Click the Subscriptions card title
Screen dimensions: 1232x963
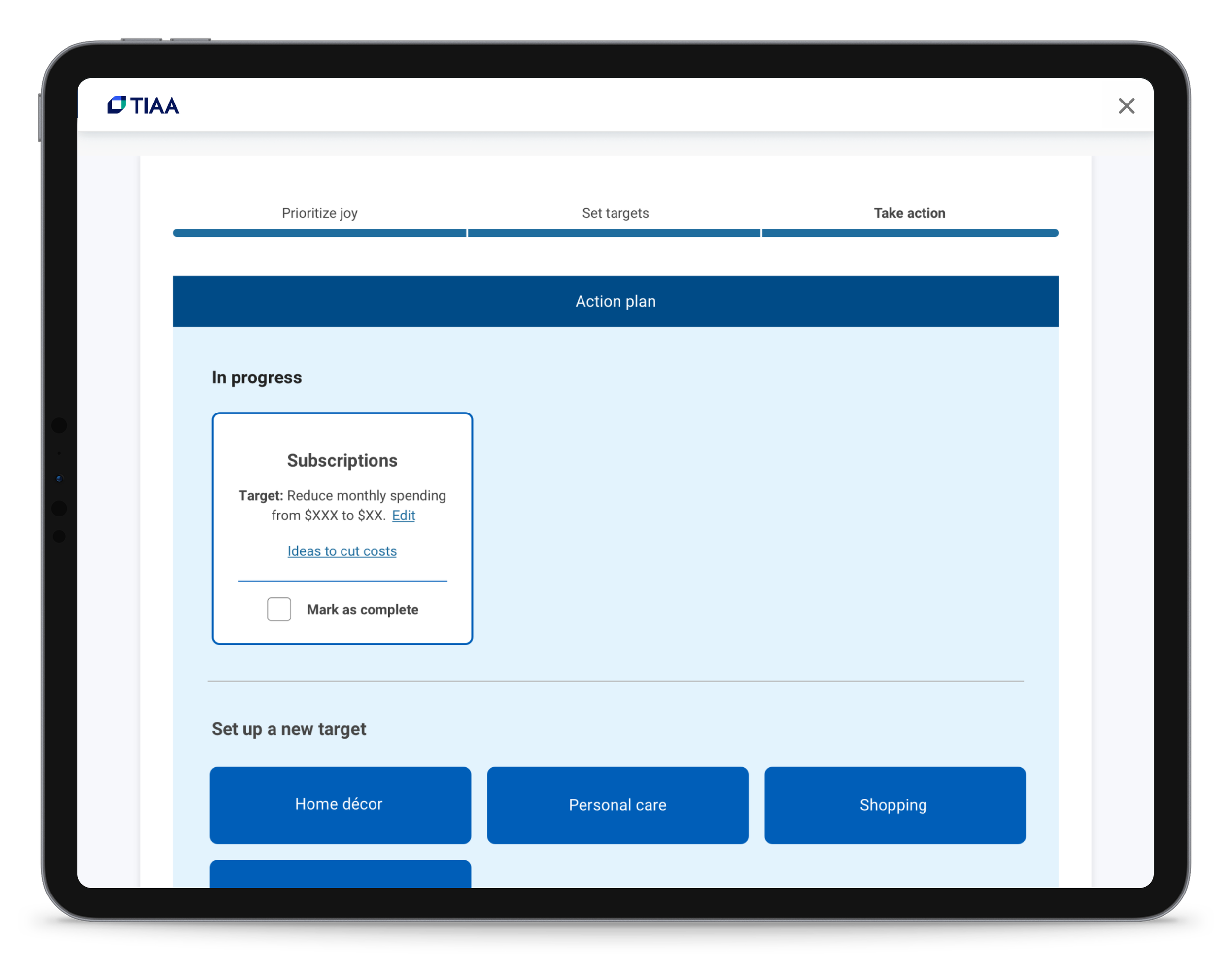click(x=342, y=460)
